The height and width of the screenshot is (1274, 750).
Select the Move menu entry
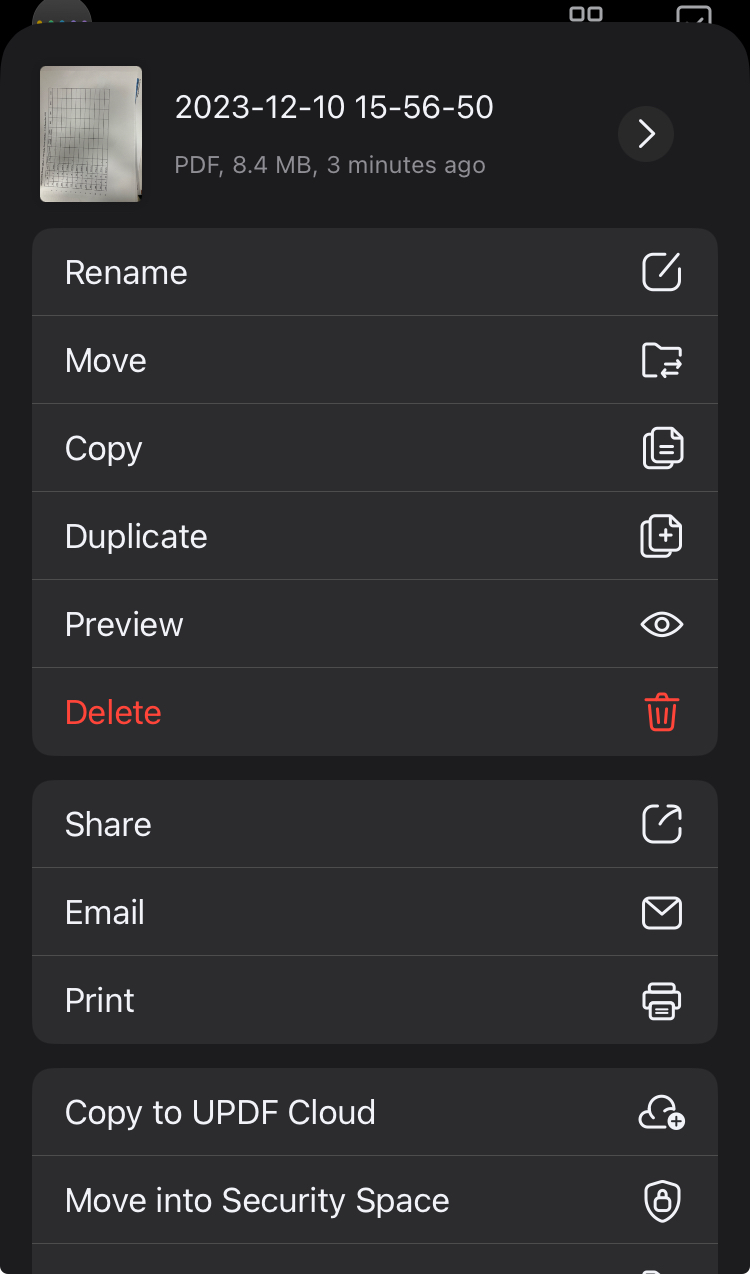pyautogui.click(x=106, y=361)
